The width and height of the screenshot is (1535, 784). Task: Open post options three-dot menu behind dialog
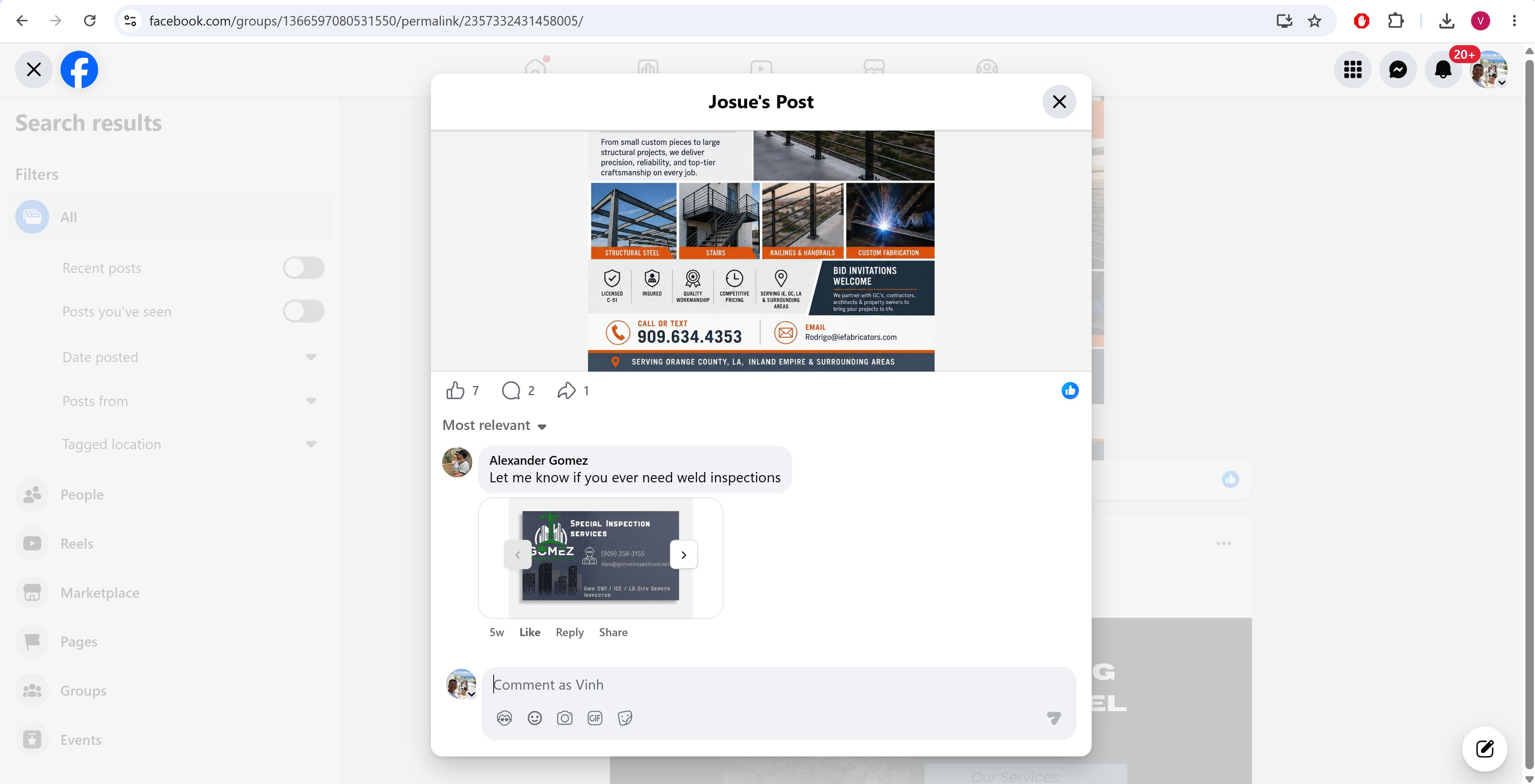(x=1223, y=543)
